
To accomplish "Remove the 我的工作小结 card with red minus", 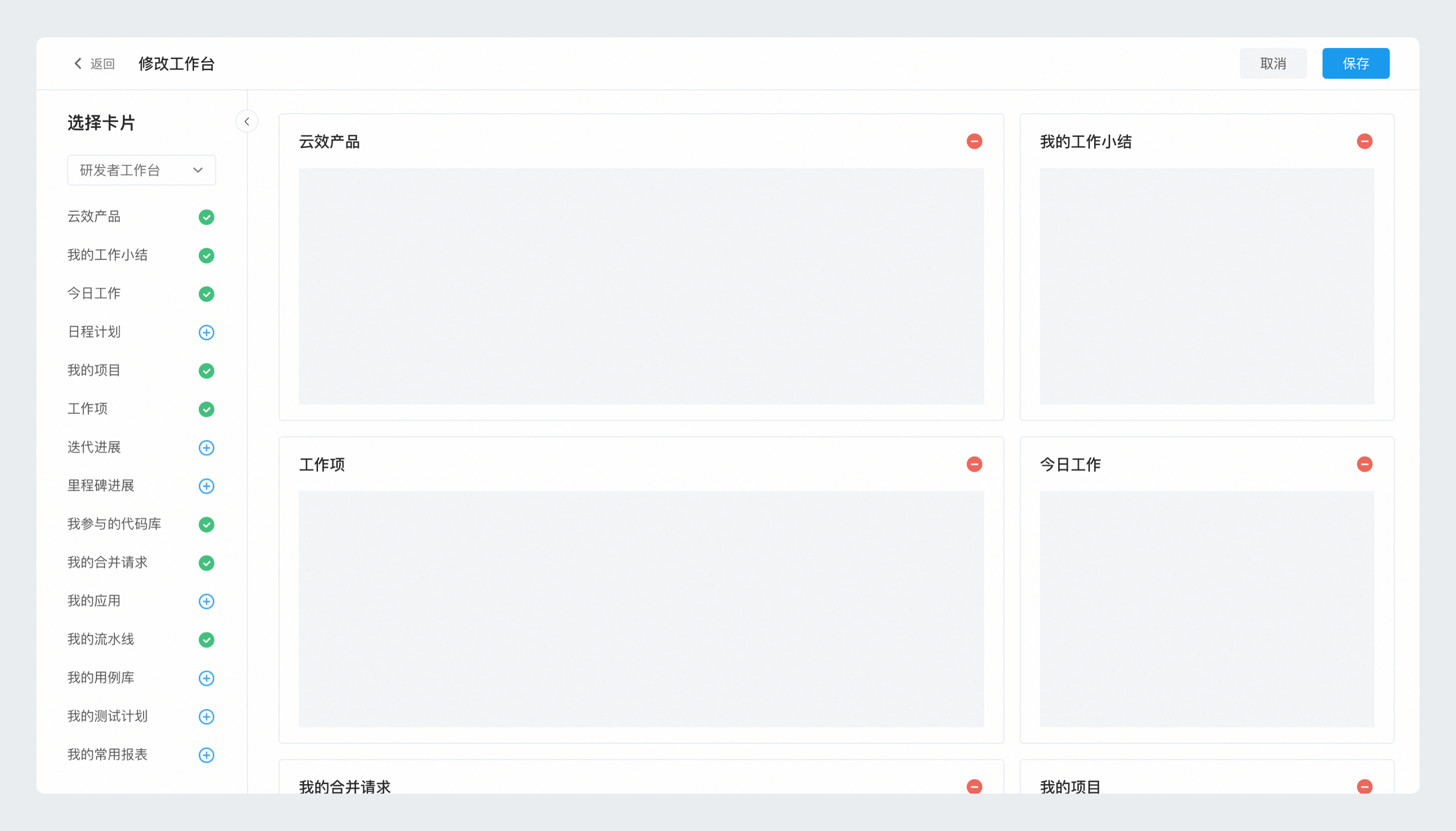I will point(1364,141).
